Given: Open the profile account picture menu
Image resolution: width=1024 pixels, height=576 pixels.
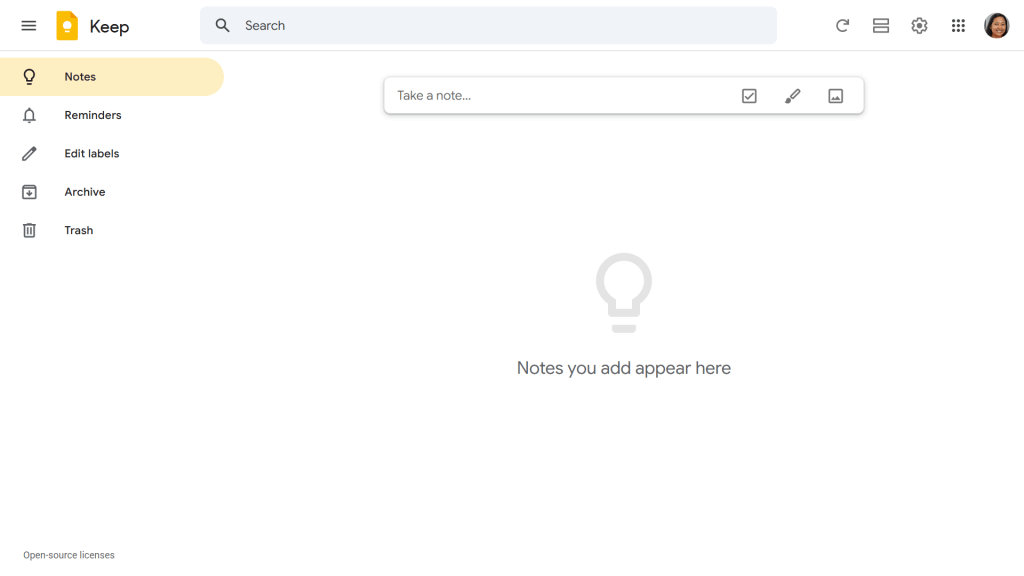Looking at the screenshot, I should tap(997, 25).
